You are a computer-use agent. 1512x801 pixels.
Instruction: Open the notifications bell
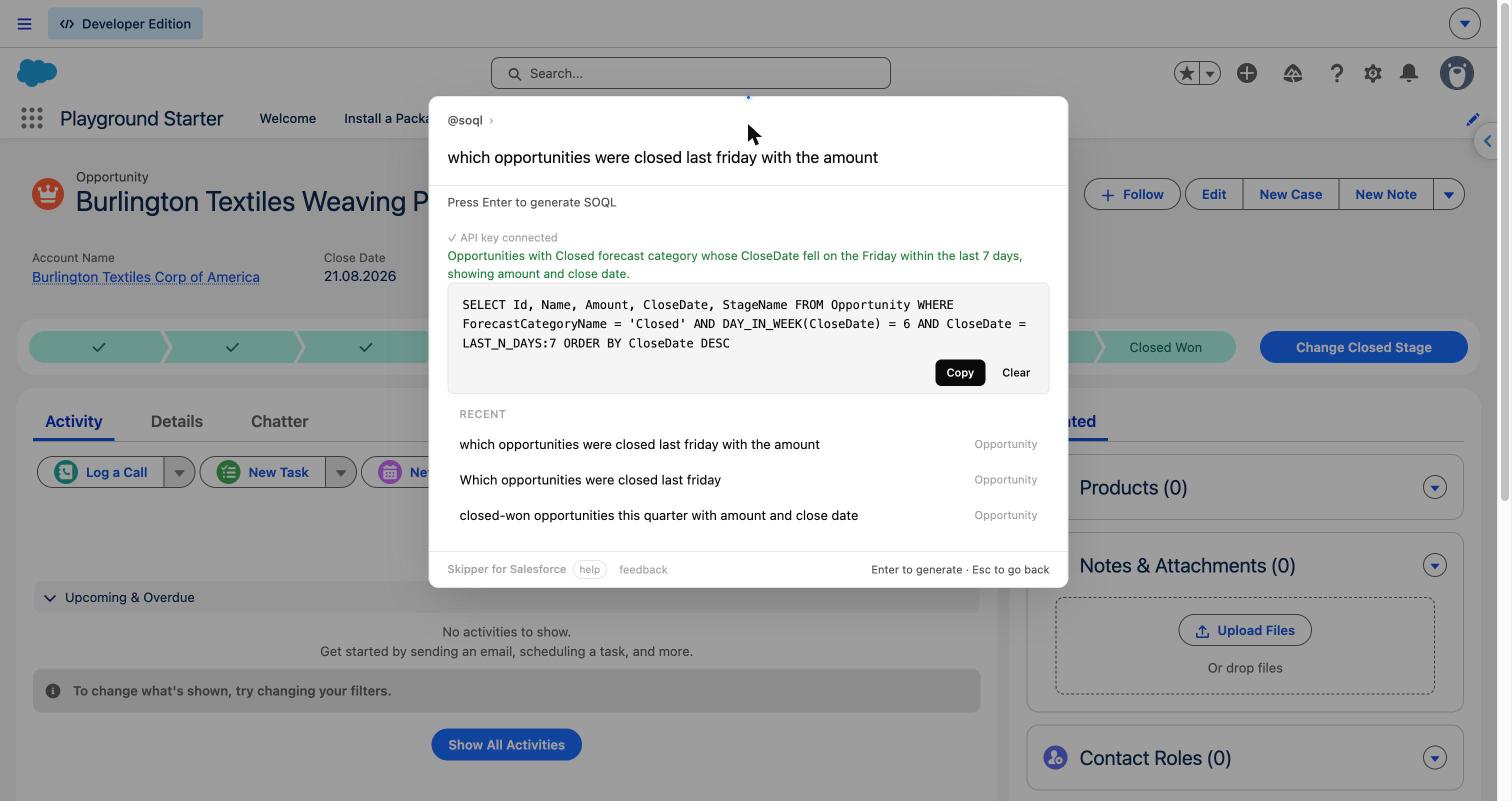(x=1409, y=73)
